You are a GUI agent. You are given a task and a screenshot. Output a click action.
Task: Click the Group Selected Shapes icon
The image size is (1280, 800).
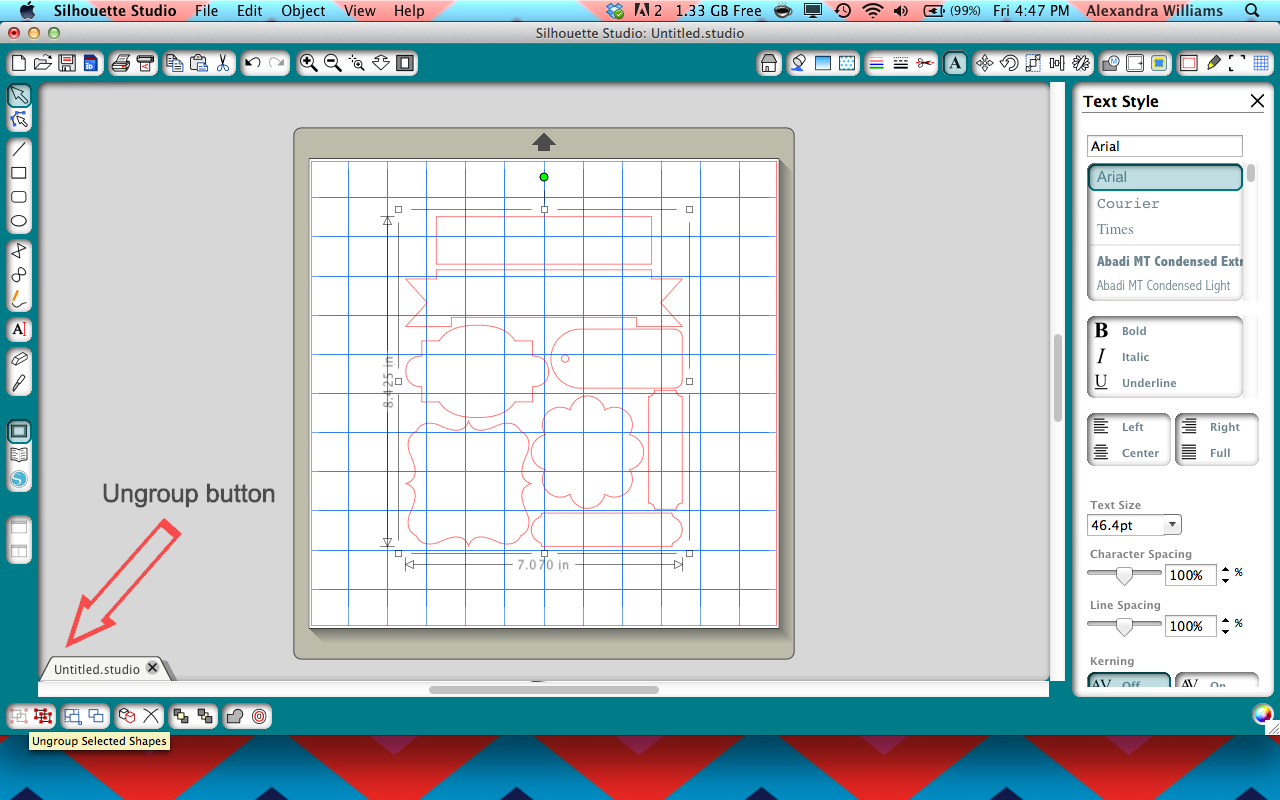click(x=19, y=716)
